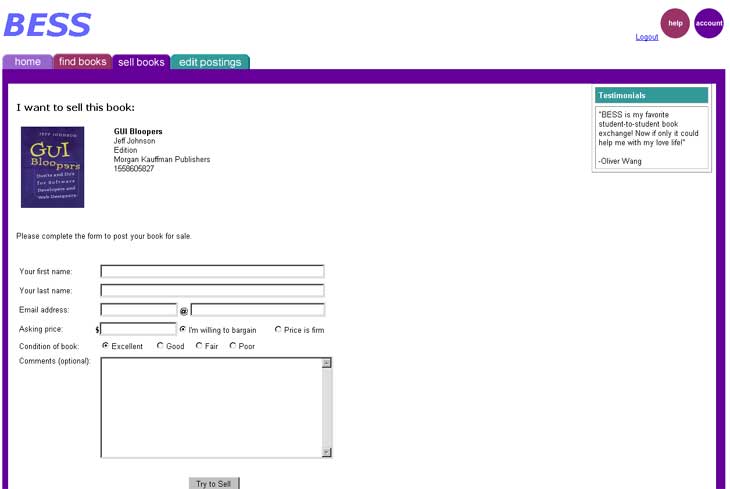Click the comments scrollbar track
The width and height of the screenshot is (730, 489).
(x=326, y=408)
